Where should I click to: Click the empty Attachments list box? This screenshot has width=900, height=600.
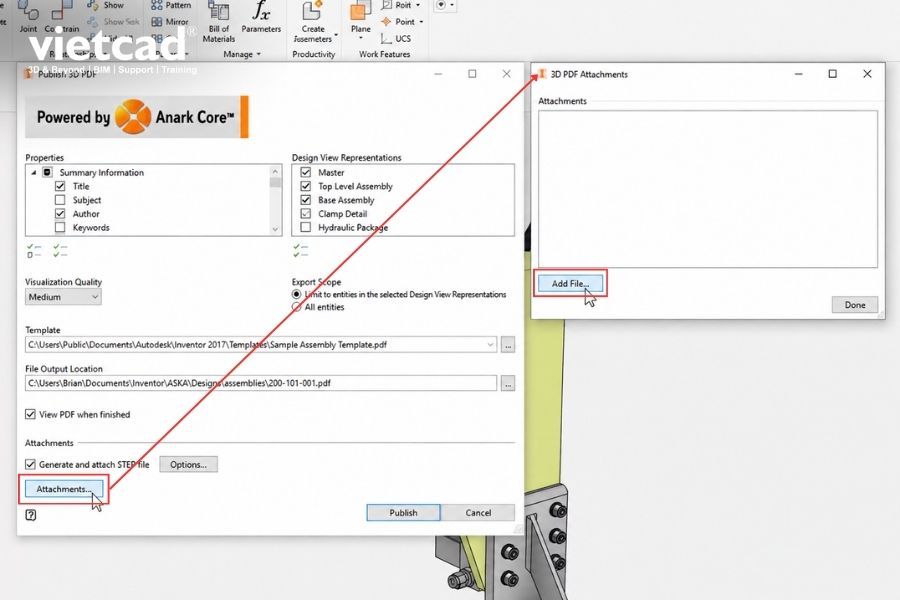(x=708, y=189)
